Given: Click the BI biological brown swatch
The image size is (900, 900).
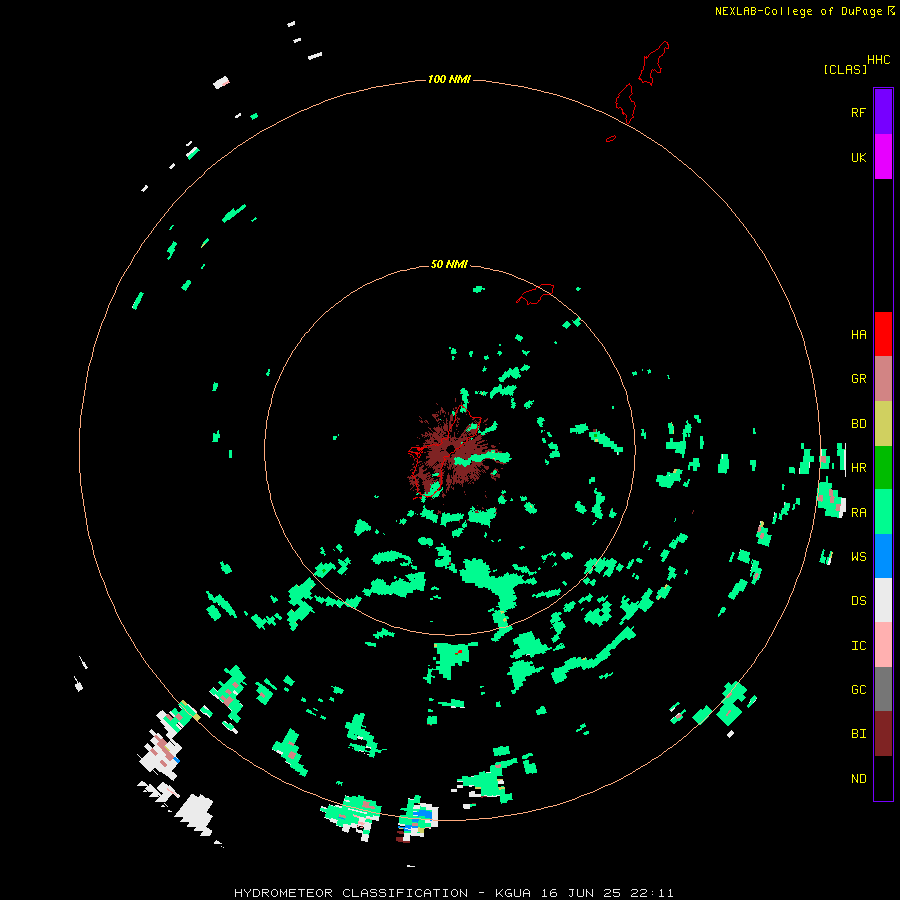Looking at the screenshot, I should [x=883, y=734].
